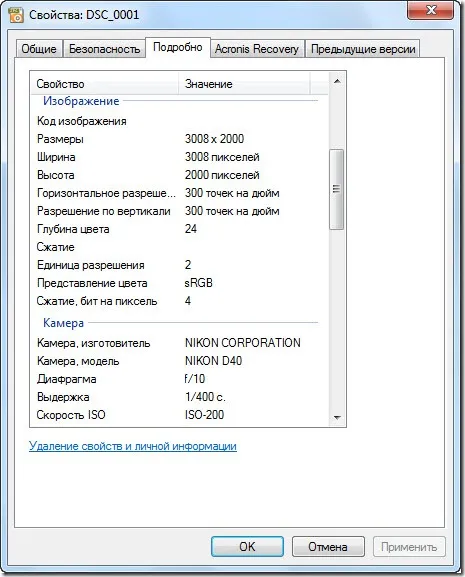Go to the Предыдущие версии tab
This screenshot has width=465, height=577.
coord(363,49)
